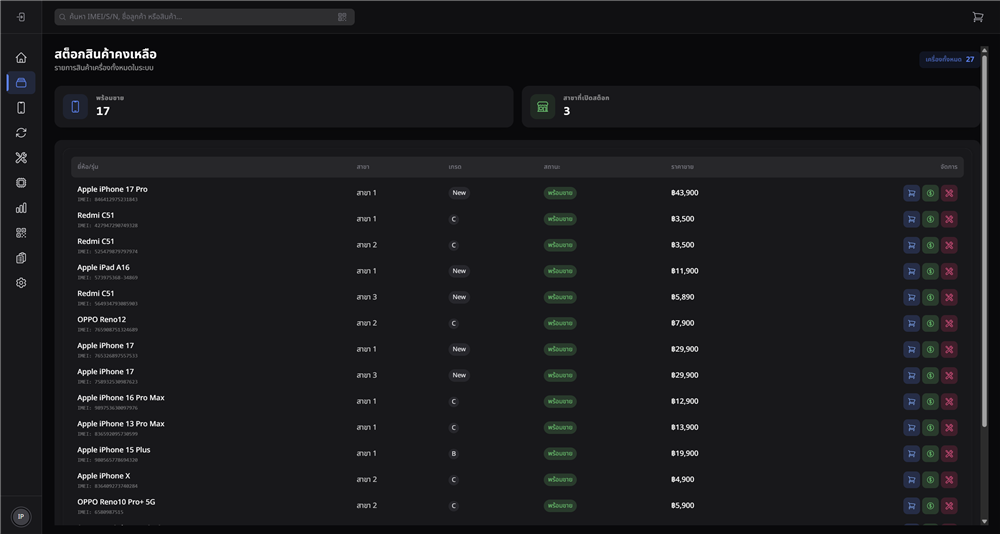Open the Home icon in sidebar

pyautogui.click(x=21, y=58)
